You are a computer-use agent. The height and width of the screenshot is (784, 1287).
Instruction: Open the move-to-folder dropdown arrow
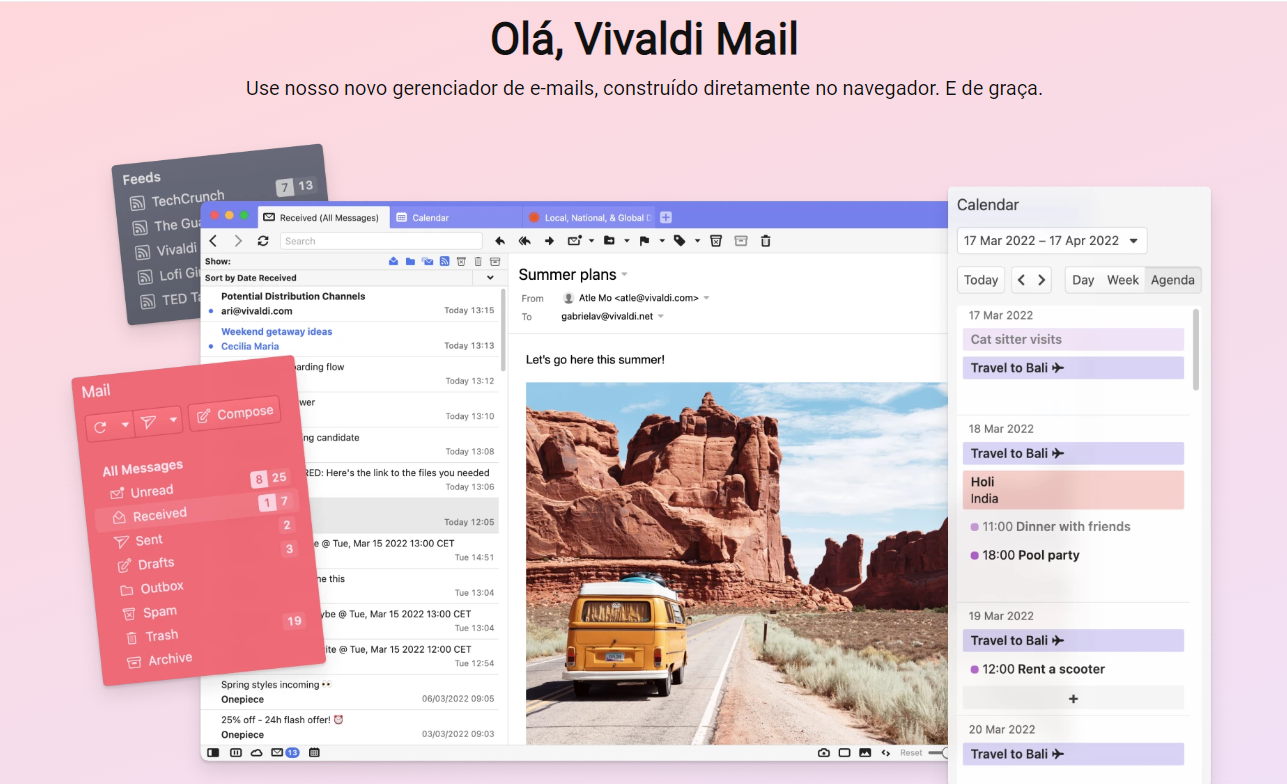pos(626,241)
